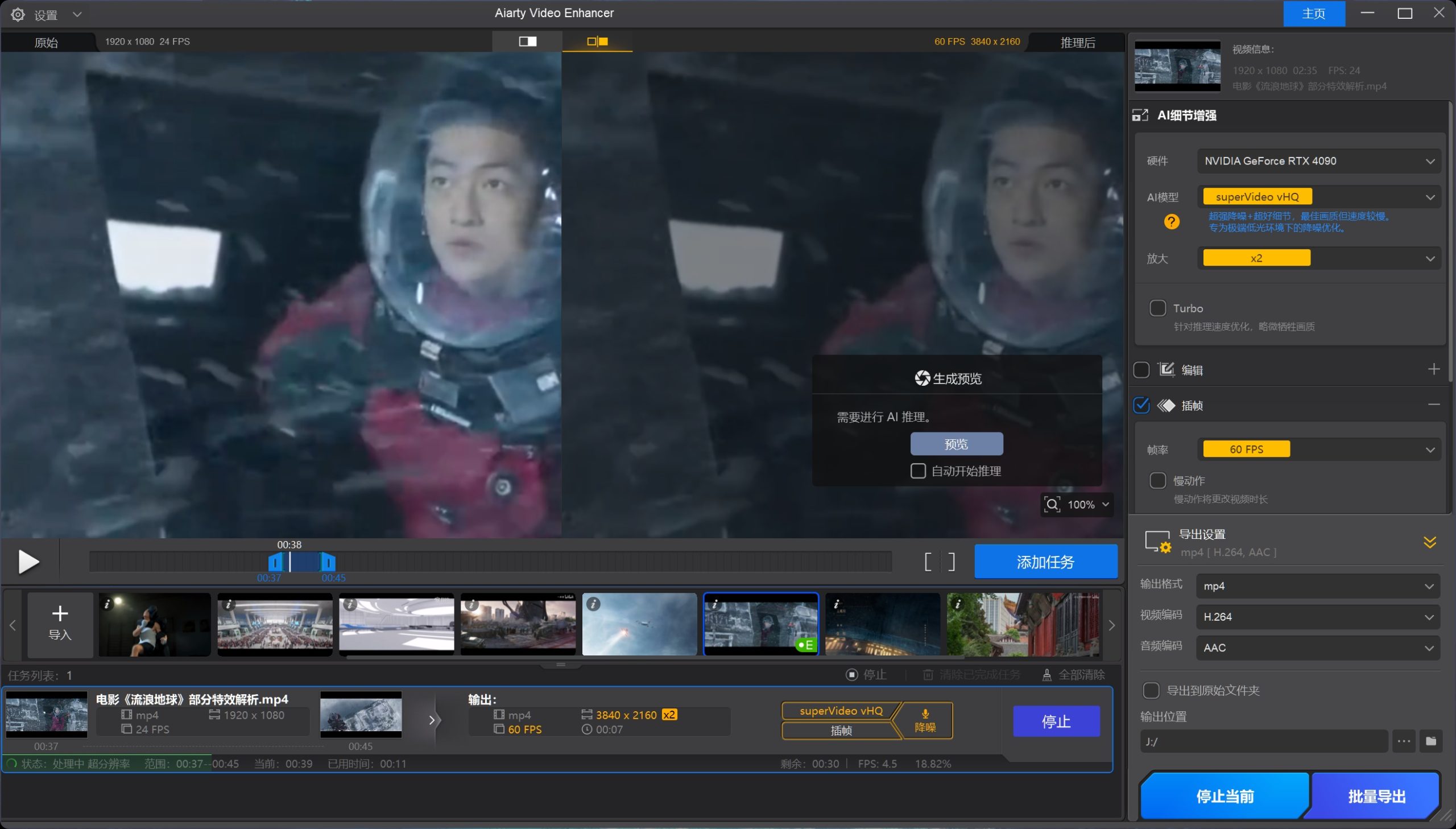
Task: Click 清除已完成任务 trash icon
Action: coord(928,675)
